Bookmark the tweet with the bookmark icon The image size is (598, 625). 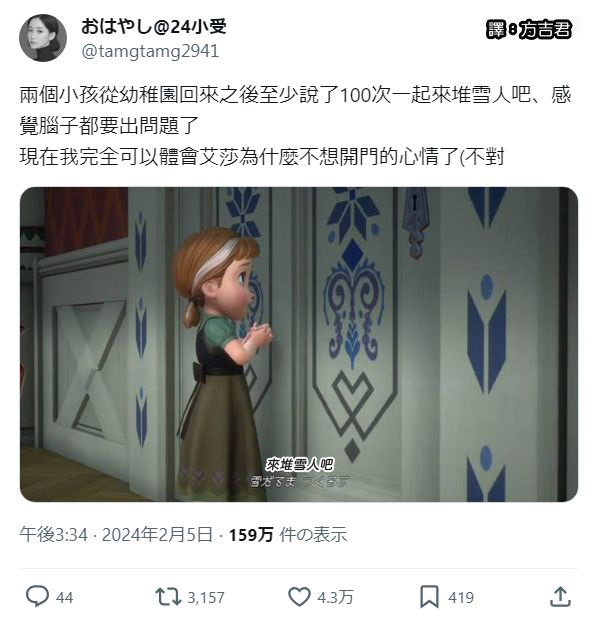tap(429, 597)
